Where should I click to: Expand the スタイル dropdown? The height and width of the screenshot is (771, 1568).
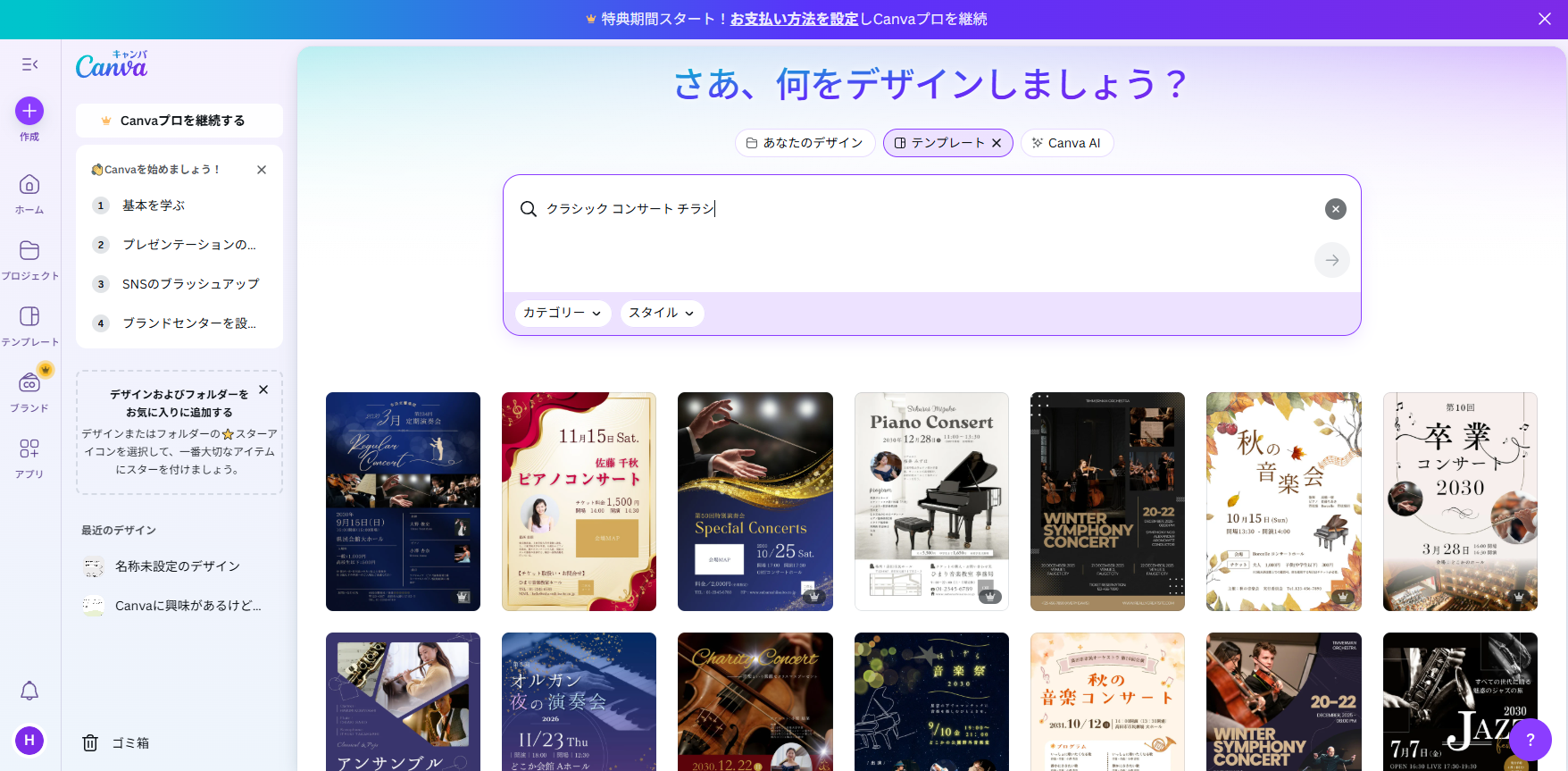662,313
